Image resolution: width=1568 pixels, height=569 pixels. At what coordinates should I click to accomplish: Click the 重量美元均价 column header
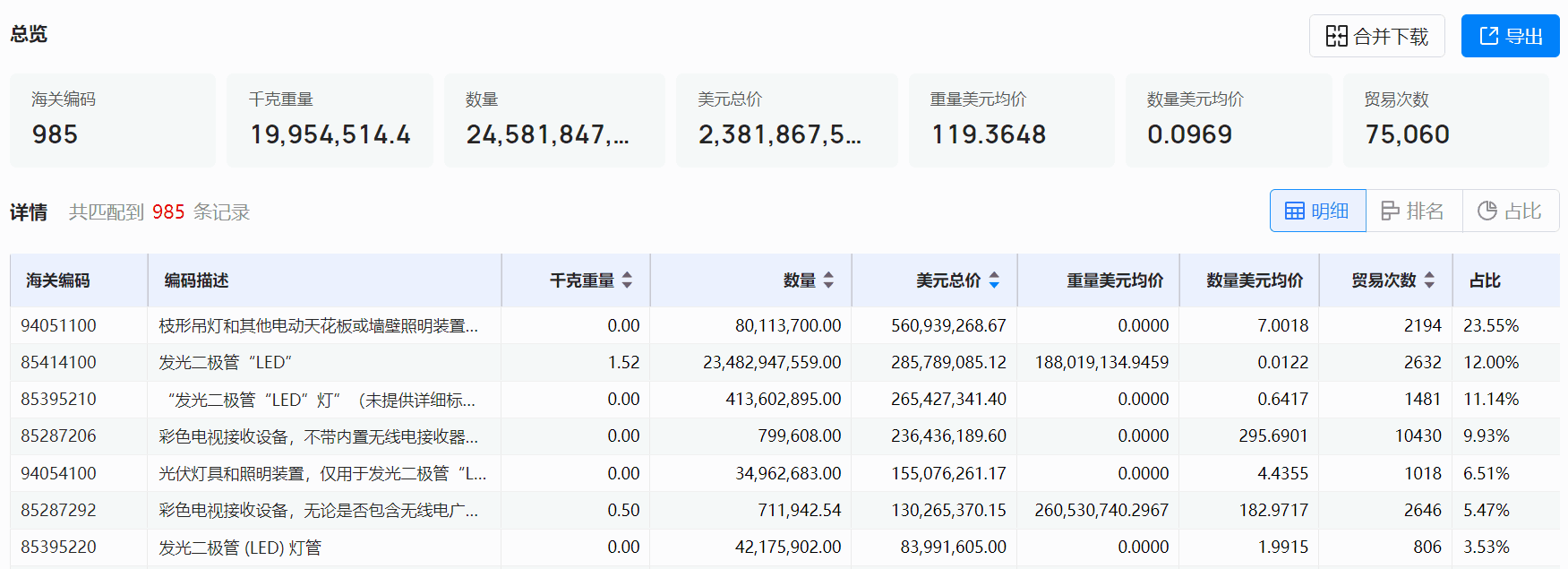(1115, 280)
